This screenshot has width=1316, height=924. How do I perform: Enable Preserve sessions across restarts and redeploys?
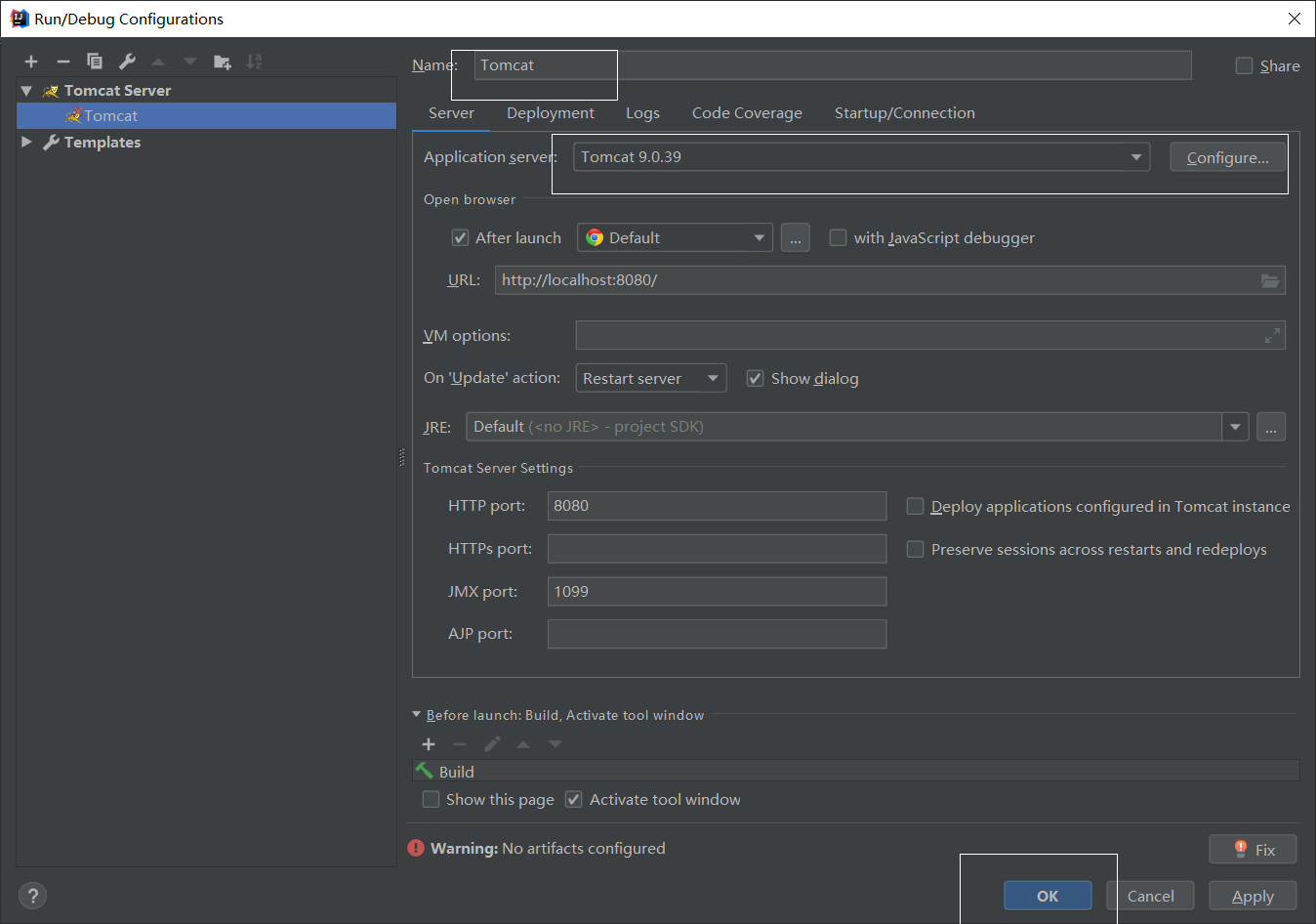[x=915, y=549]
